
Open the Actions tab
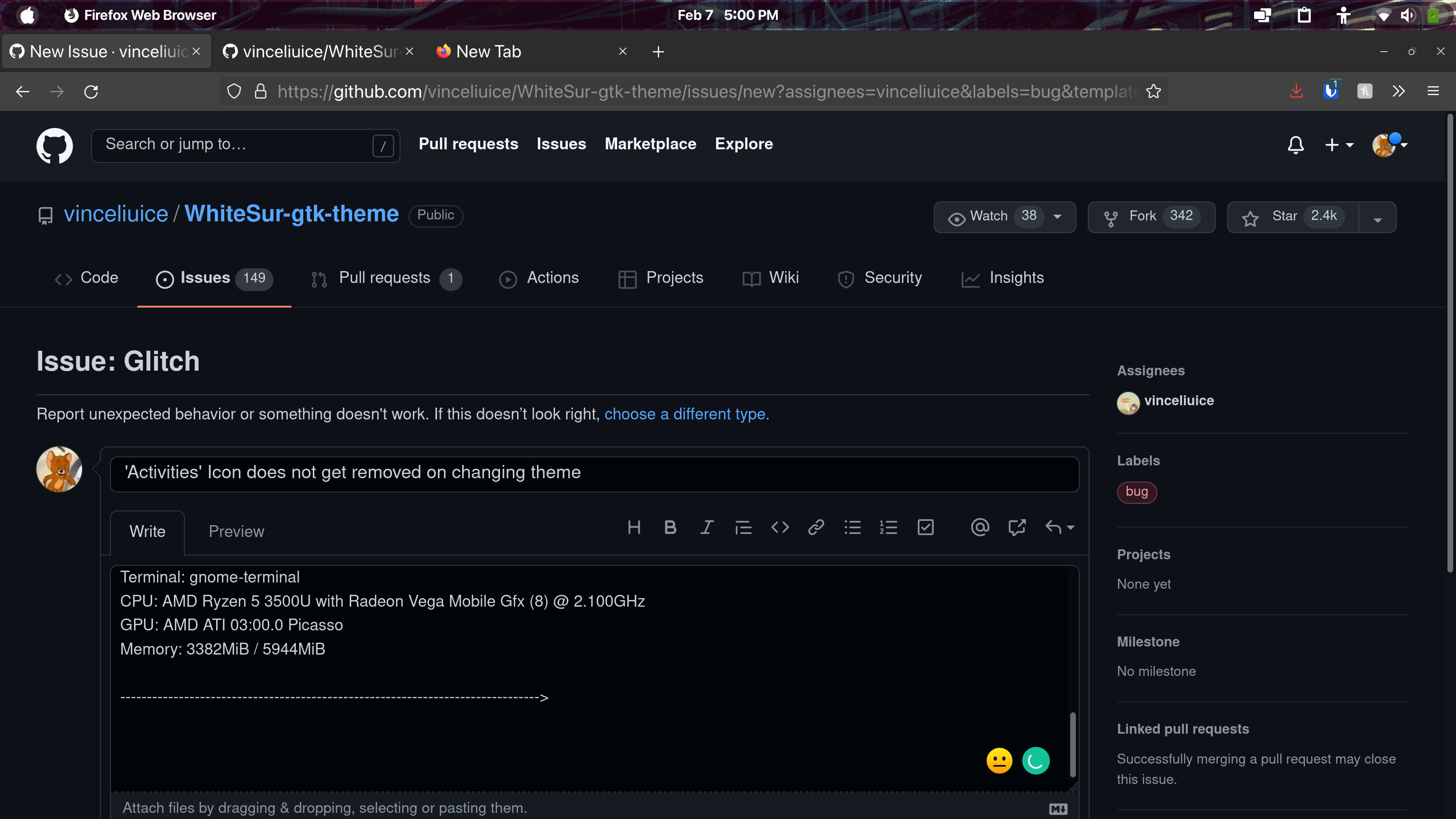coord(538,278)
